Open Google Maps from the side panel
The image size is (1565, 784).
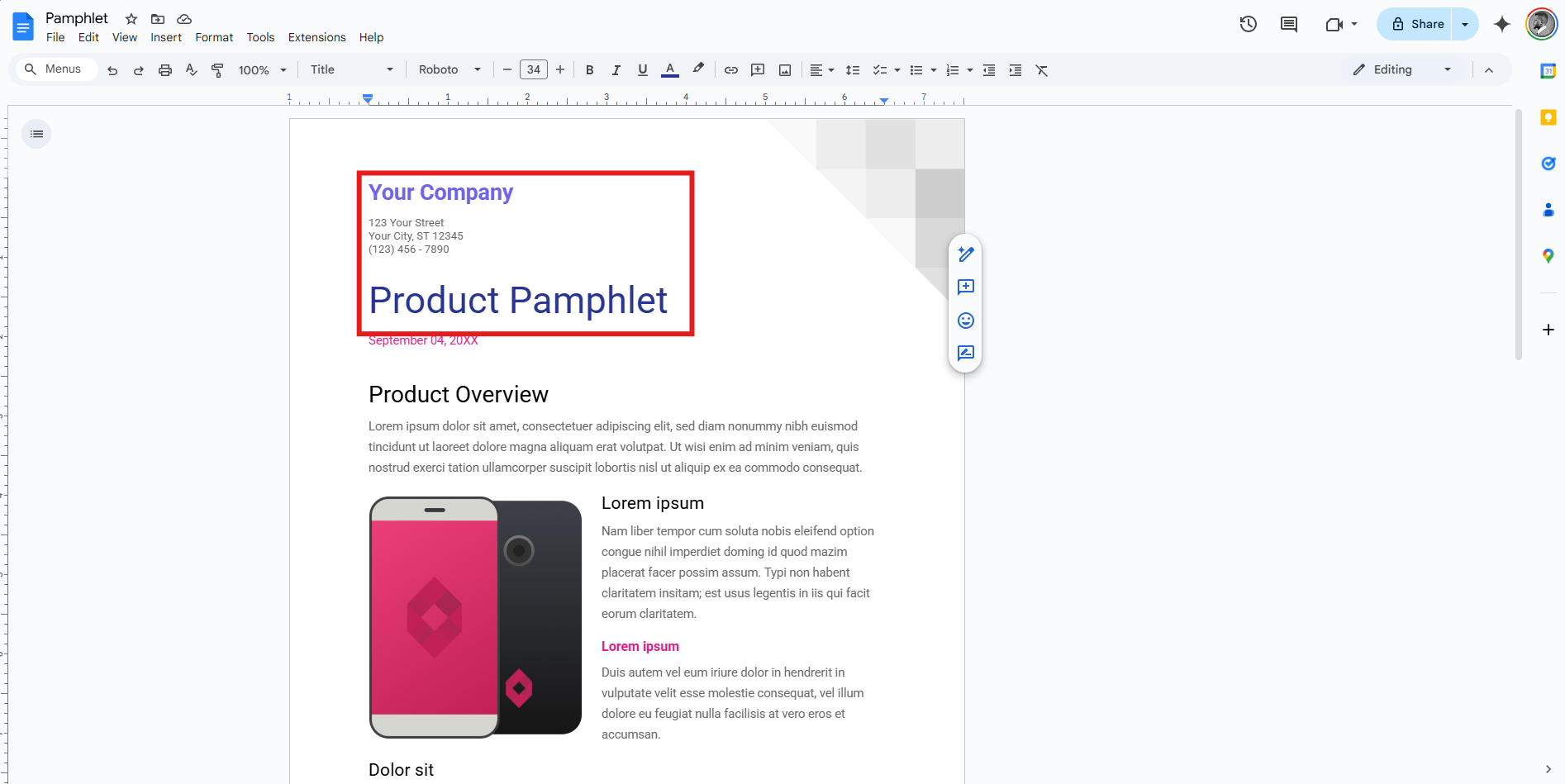coord(1548,256)
